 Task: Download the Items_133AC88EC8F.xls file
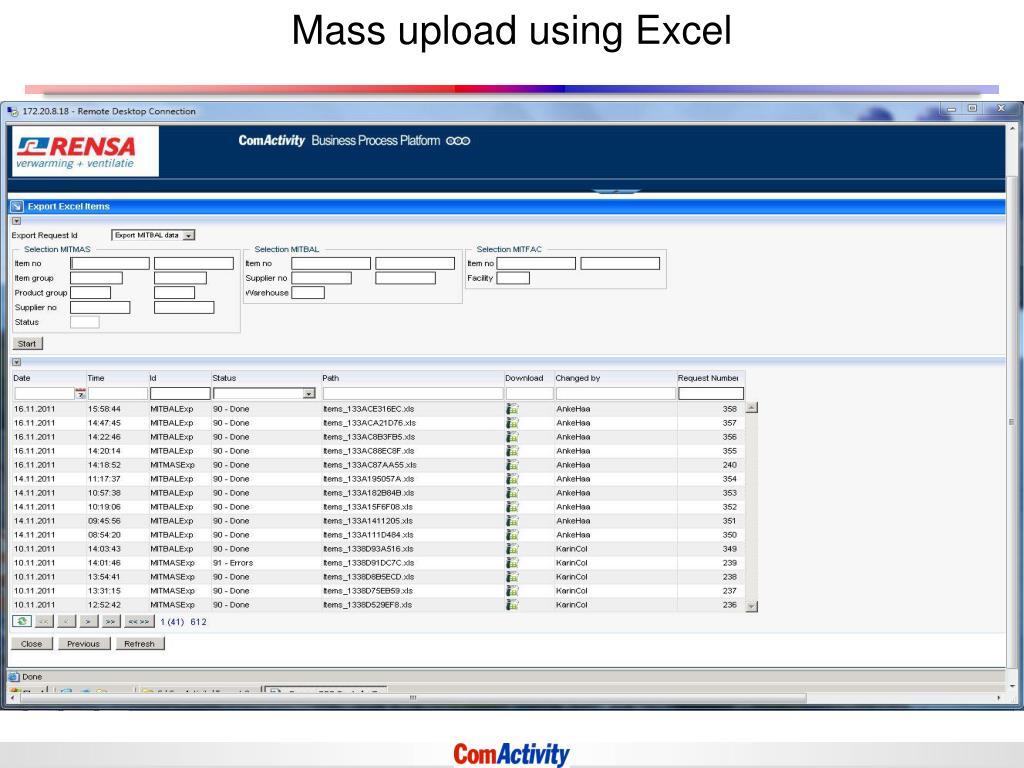(x=513, y=451)
